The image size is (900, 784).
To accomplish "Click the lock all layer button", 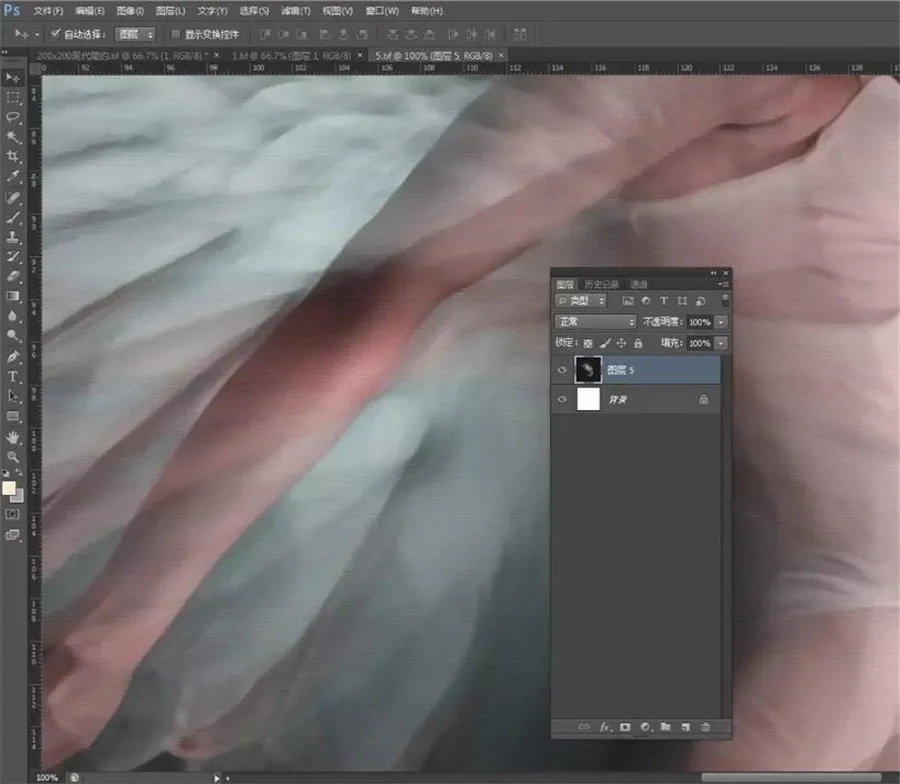I will [x=637, y=343].
